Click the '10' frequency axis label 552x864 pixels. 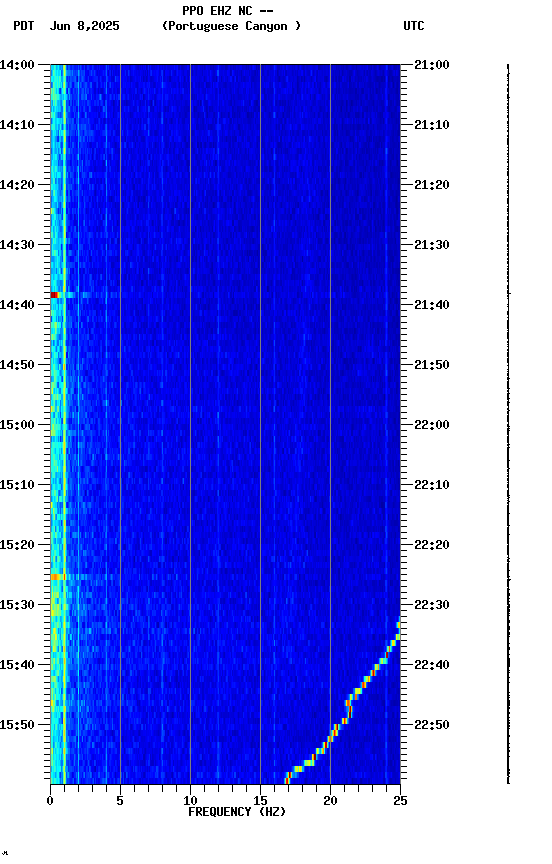click(x=190, y=801)
